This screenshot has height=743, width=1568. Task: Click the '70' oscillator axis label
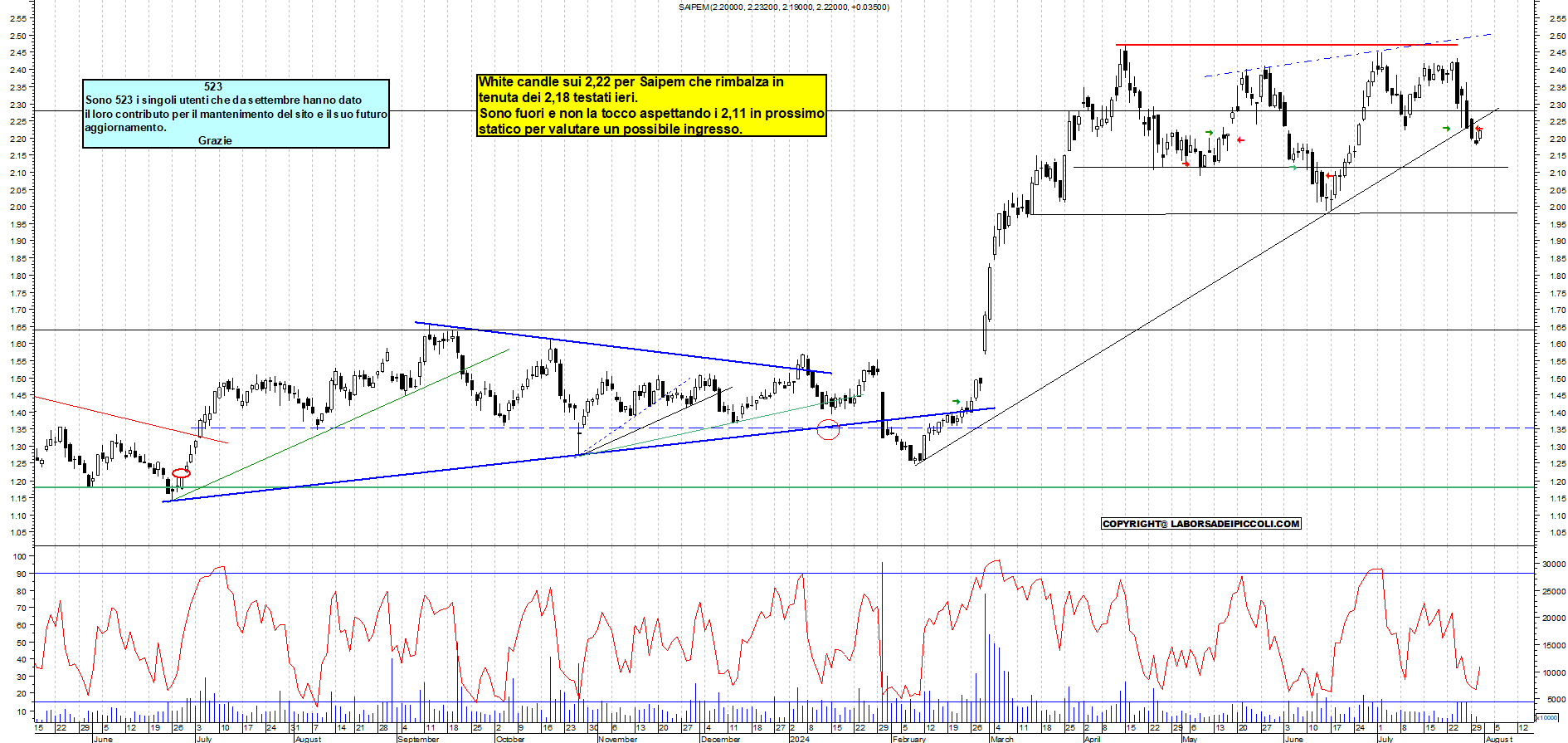[22, 608]
